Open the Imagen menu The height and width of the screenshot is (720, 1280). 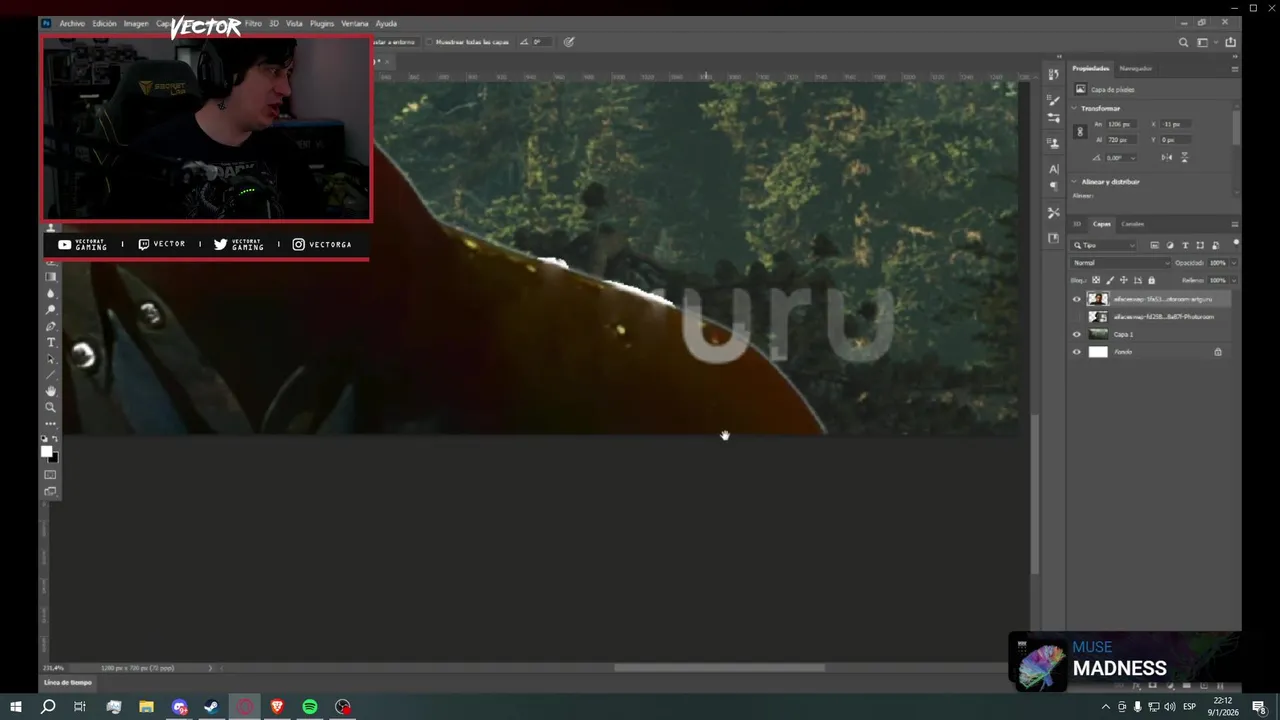[136, 23]
